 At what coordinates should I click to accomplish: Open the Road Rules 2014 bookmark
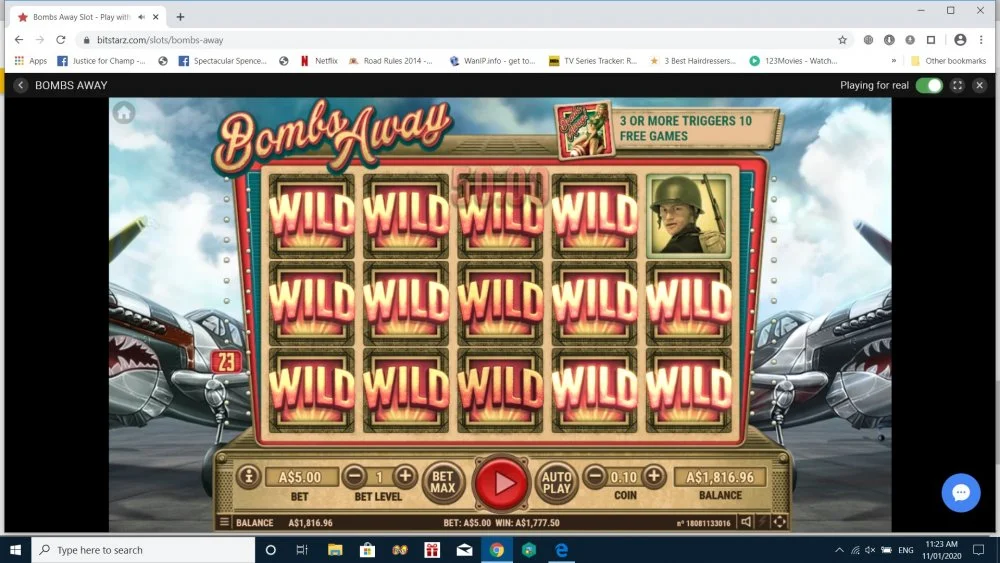tap(390, 61)
